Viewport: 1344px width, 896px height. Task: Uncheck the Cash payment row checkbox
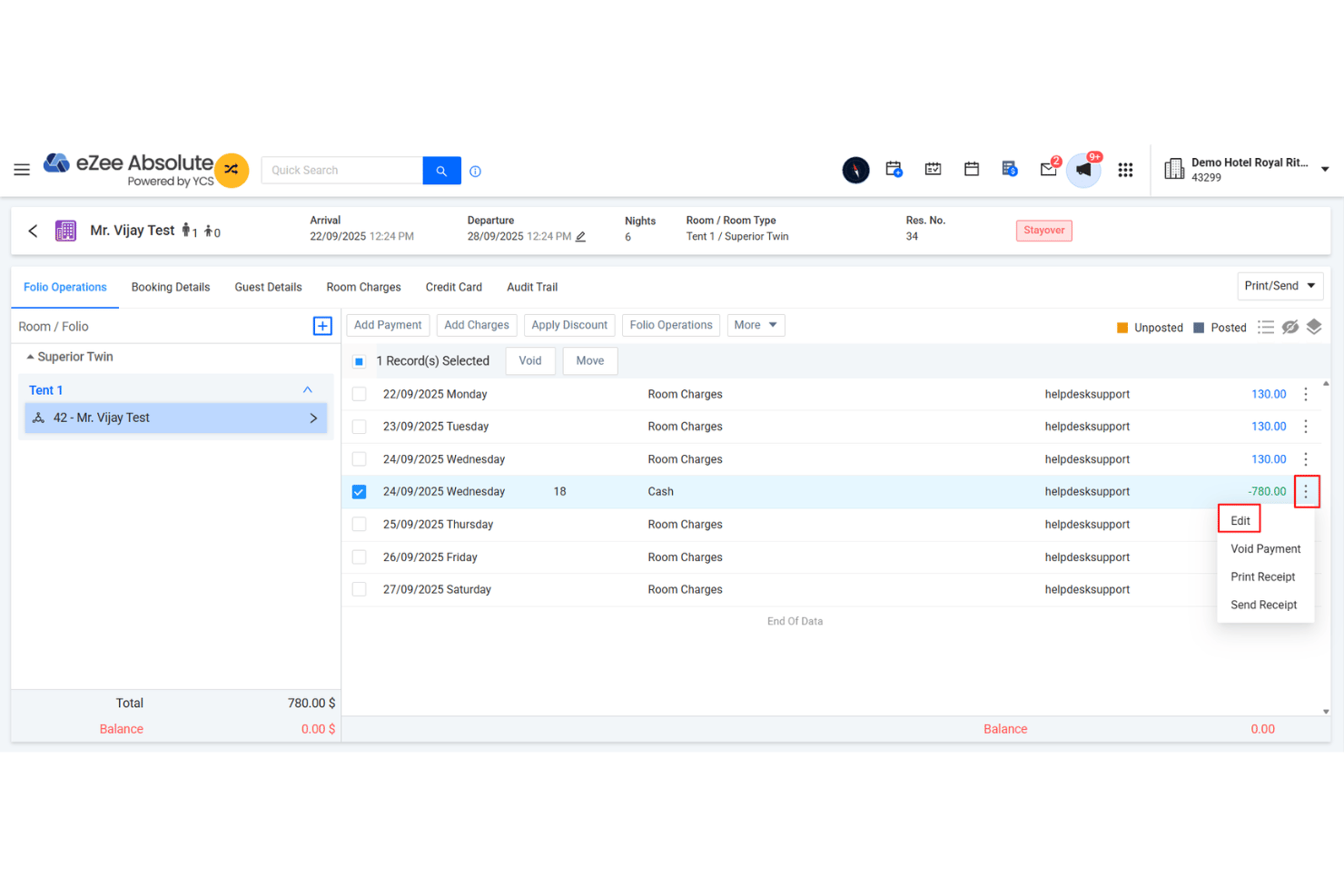tap(359, 492)
